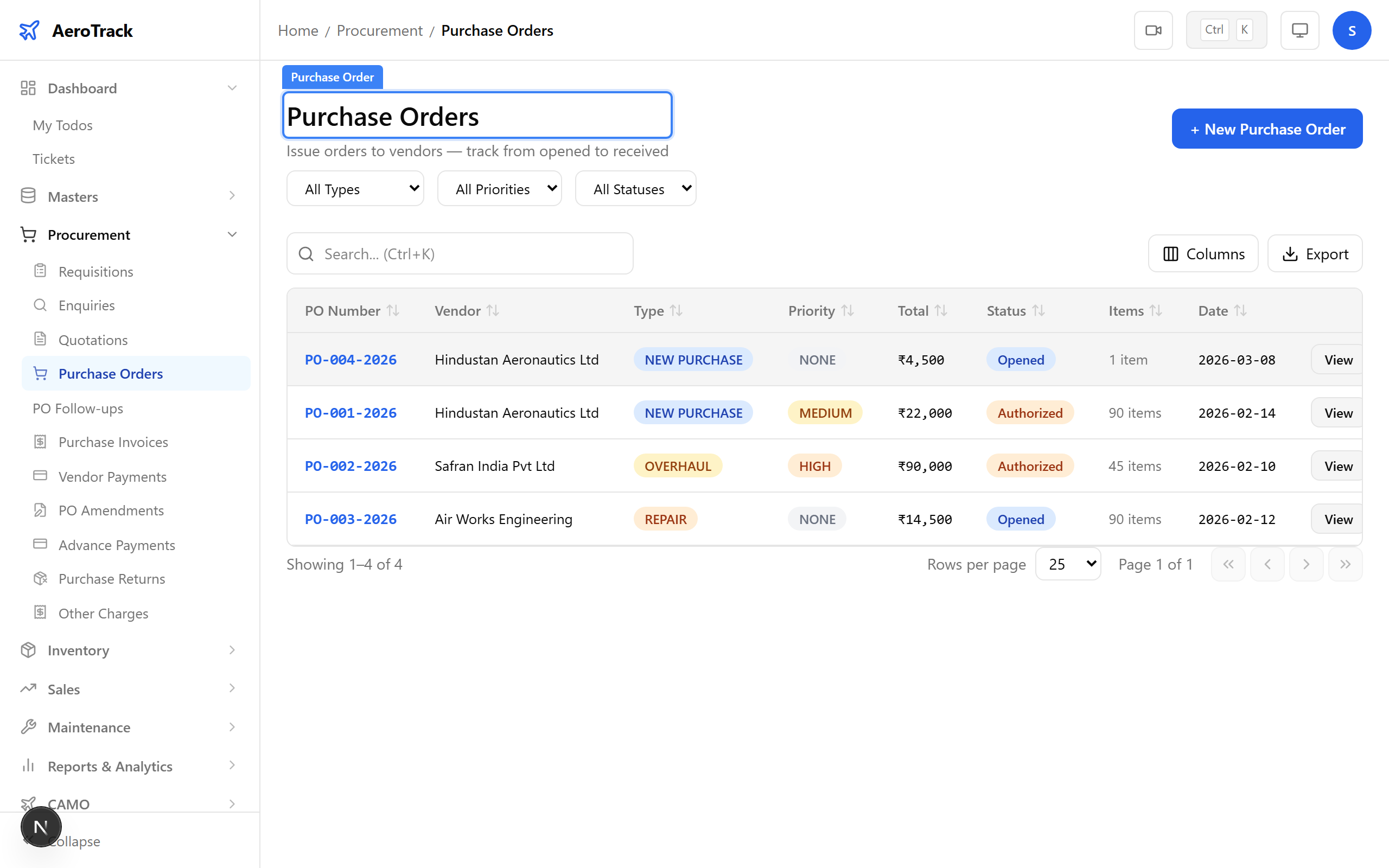Select the Requisitions icon in the sidebar

(x=40, y=271)
